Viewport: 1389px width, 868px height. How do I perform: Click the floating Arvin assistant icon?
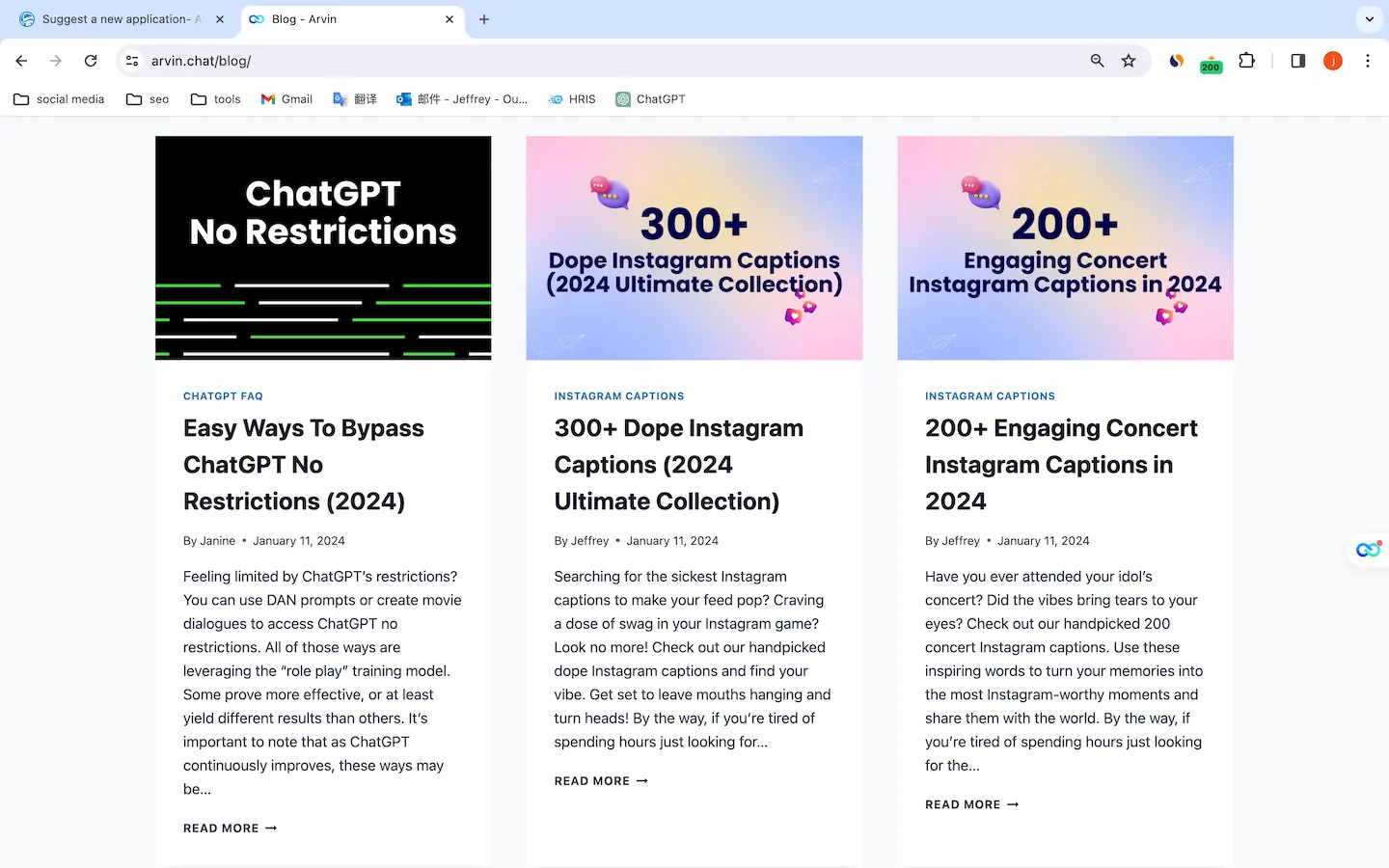pyautogui.click(x=1367, y=549)
